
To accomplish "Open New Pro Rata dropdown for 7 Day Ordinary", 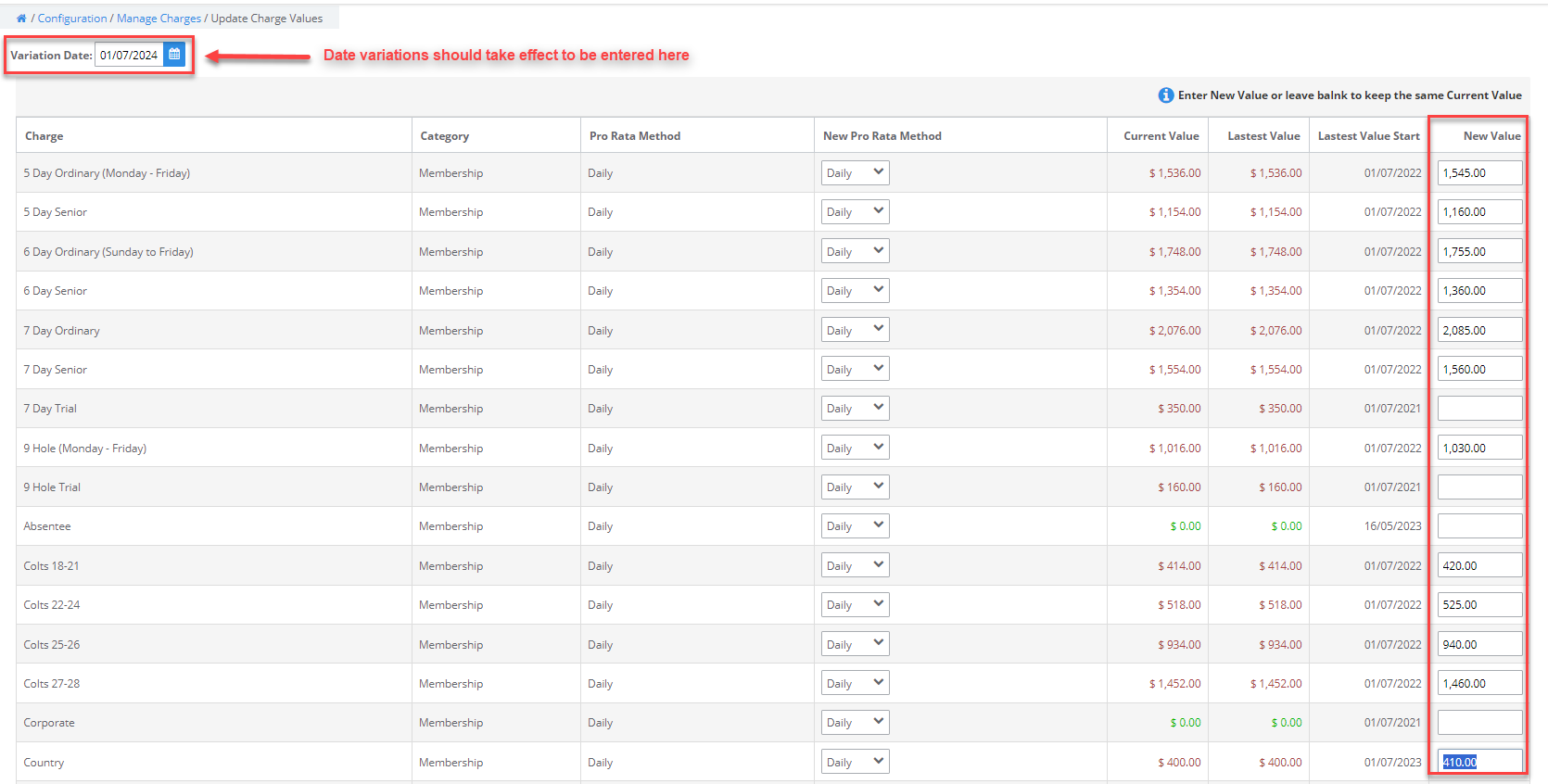I will click(x=855, y=330).
